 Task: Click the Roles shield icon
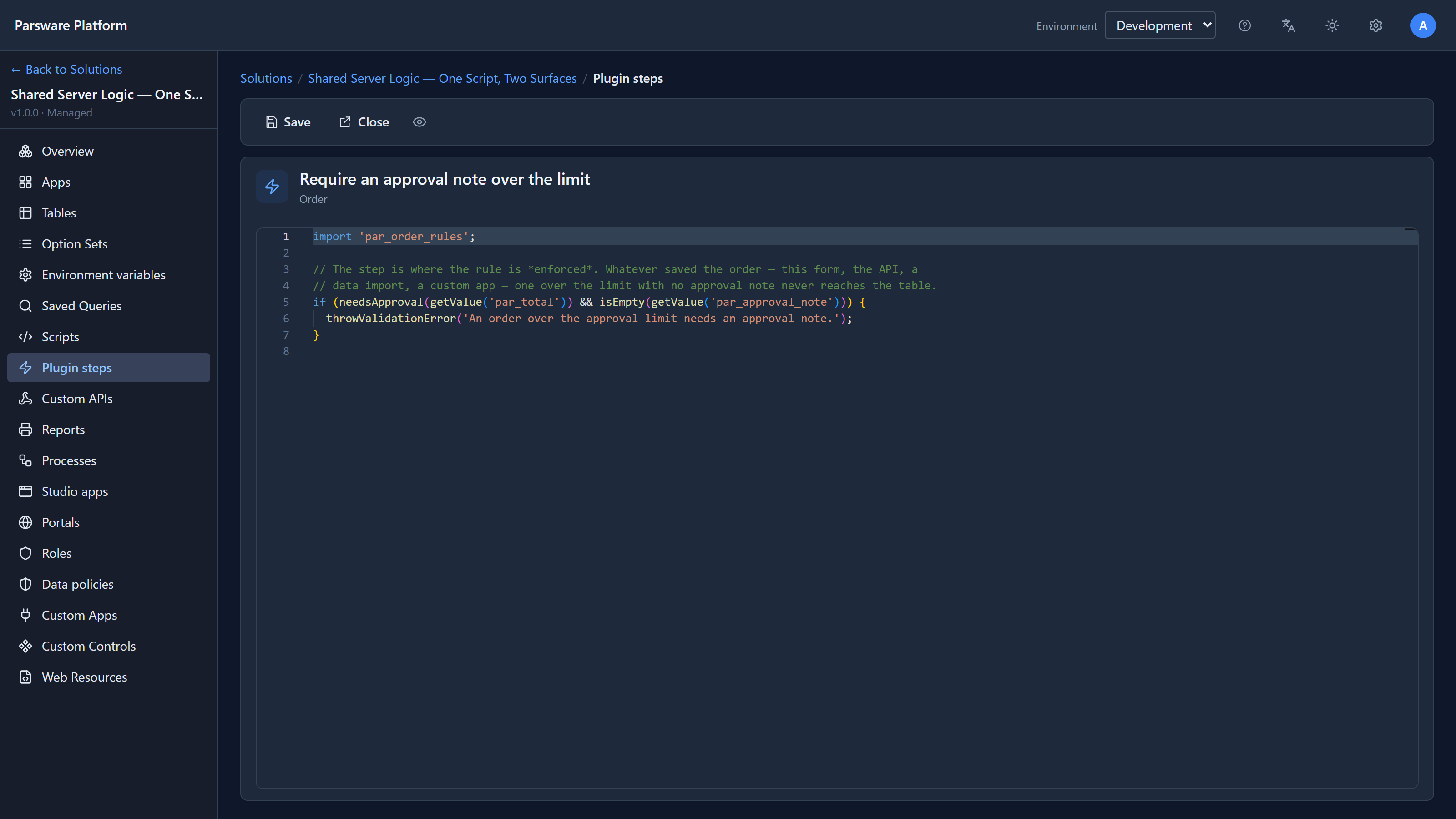(x=25, y=553)
